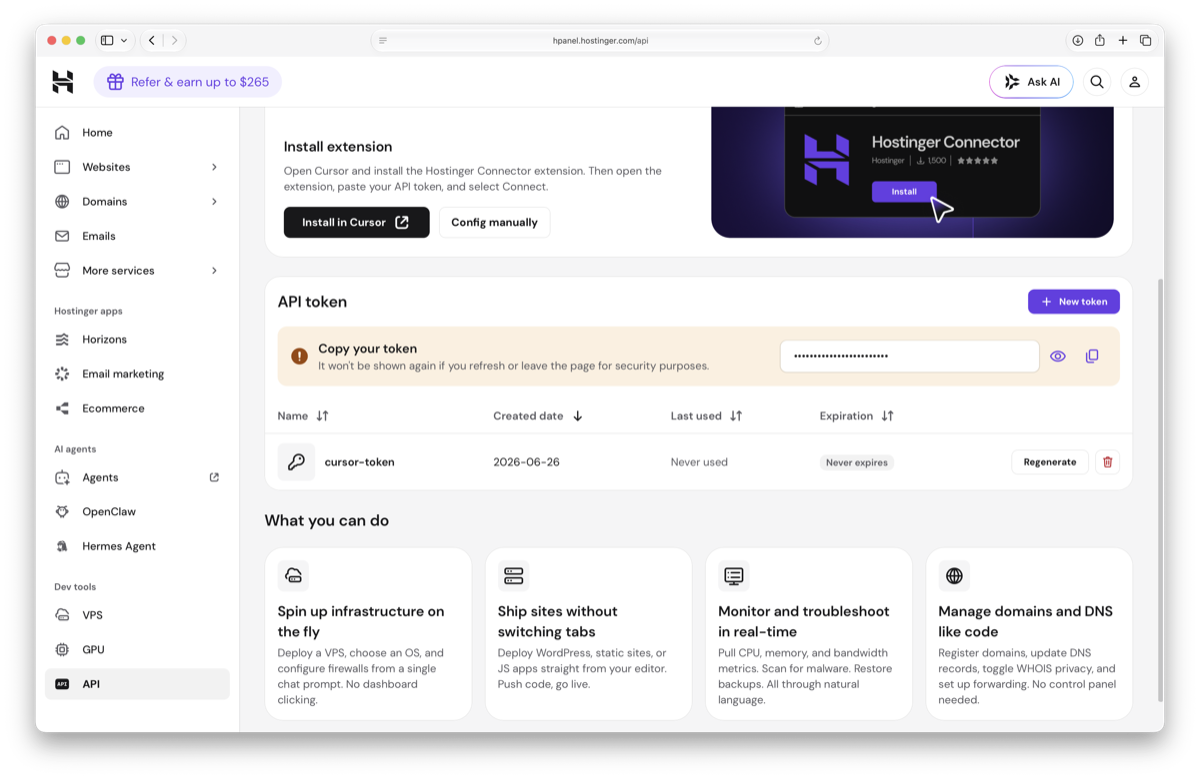The width and height of the screenshot is (1200, 779).
Task: Select Horizons in the sidebar menu
Action: [x=137, y=339]
